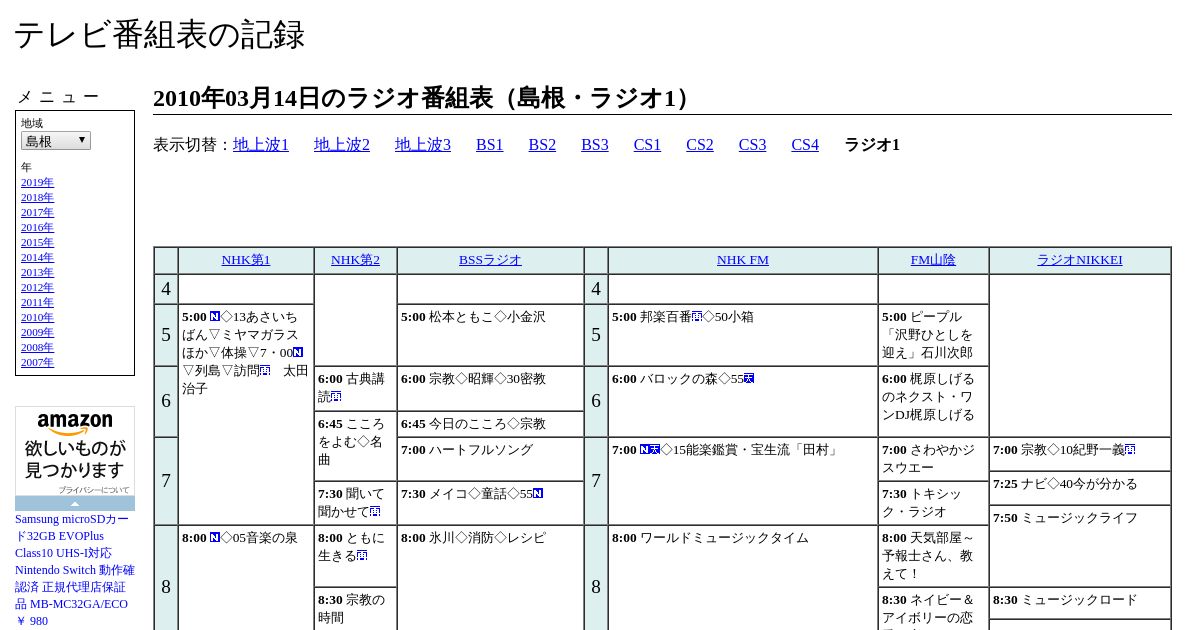Click the 7:25 ナビ◇40今が分かる cell
The height and width of the screenshot is (630, 1200).
click(x=1080, y=488)
